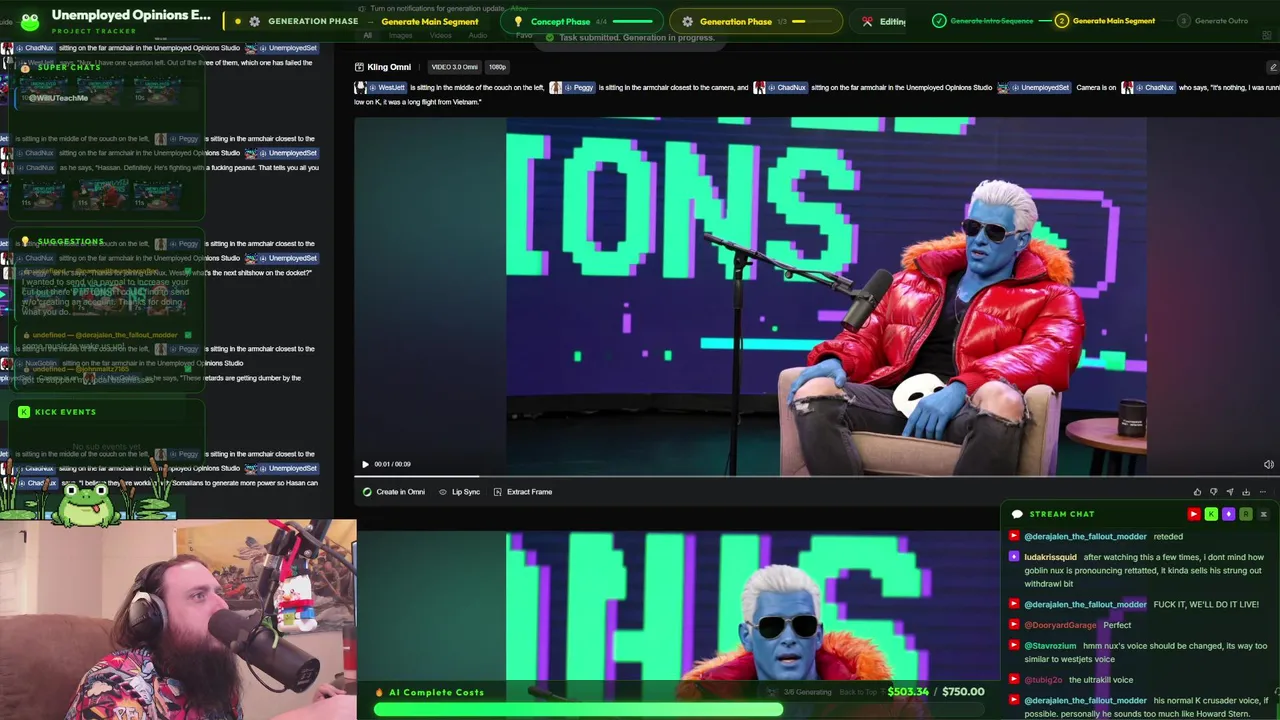Select the Audio filter tab

pos(478,36)
